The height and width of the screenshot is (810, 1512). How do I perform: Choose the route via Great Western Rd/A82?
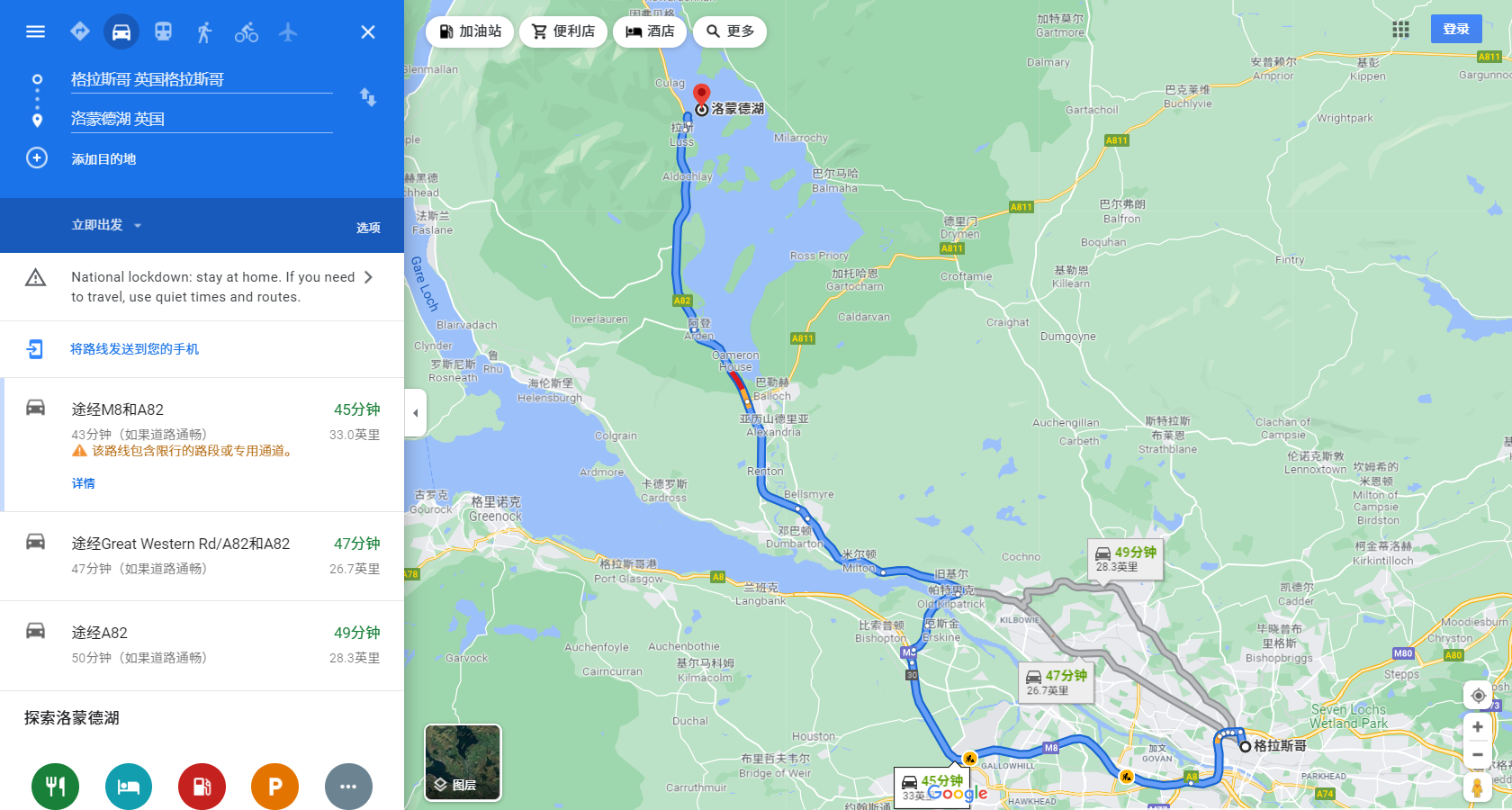click(202, 556)
